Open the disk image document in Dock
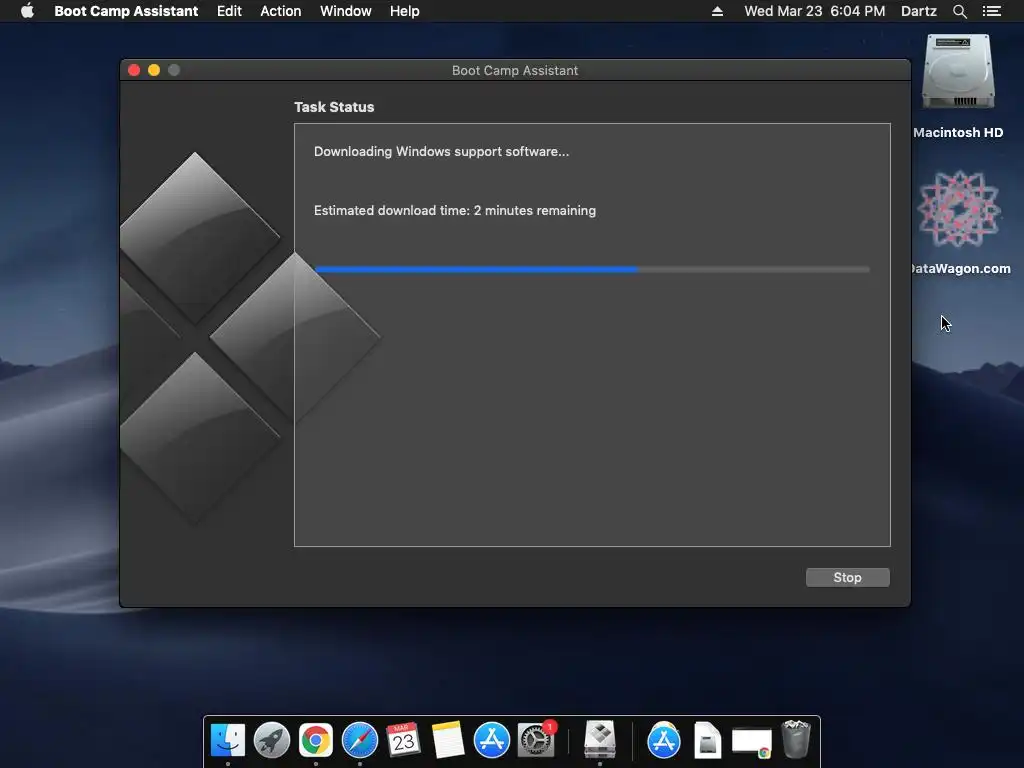Image resolution: width=1024 pixels, height=768 pixels. pos(708,740)
